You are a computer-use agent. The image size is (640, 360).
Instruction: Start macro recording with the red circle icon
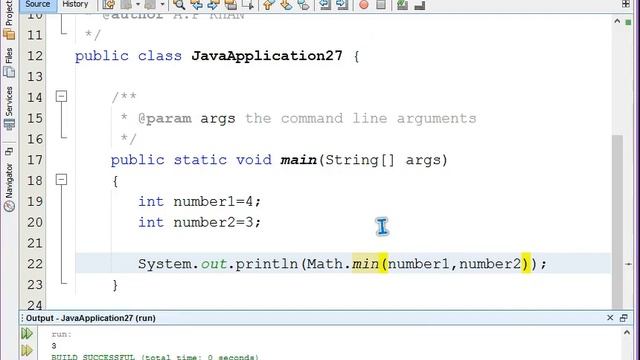364,4
